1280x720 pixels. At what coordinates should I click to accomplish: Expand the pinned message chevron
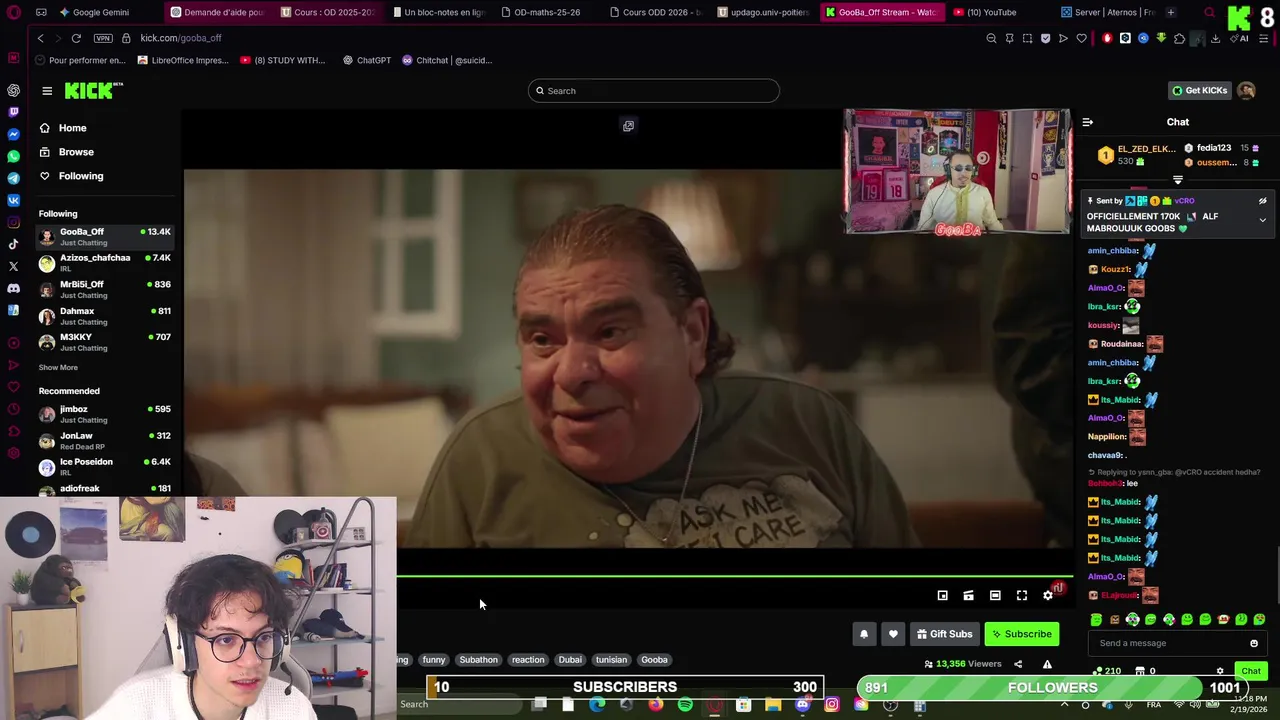(1262, 220)
